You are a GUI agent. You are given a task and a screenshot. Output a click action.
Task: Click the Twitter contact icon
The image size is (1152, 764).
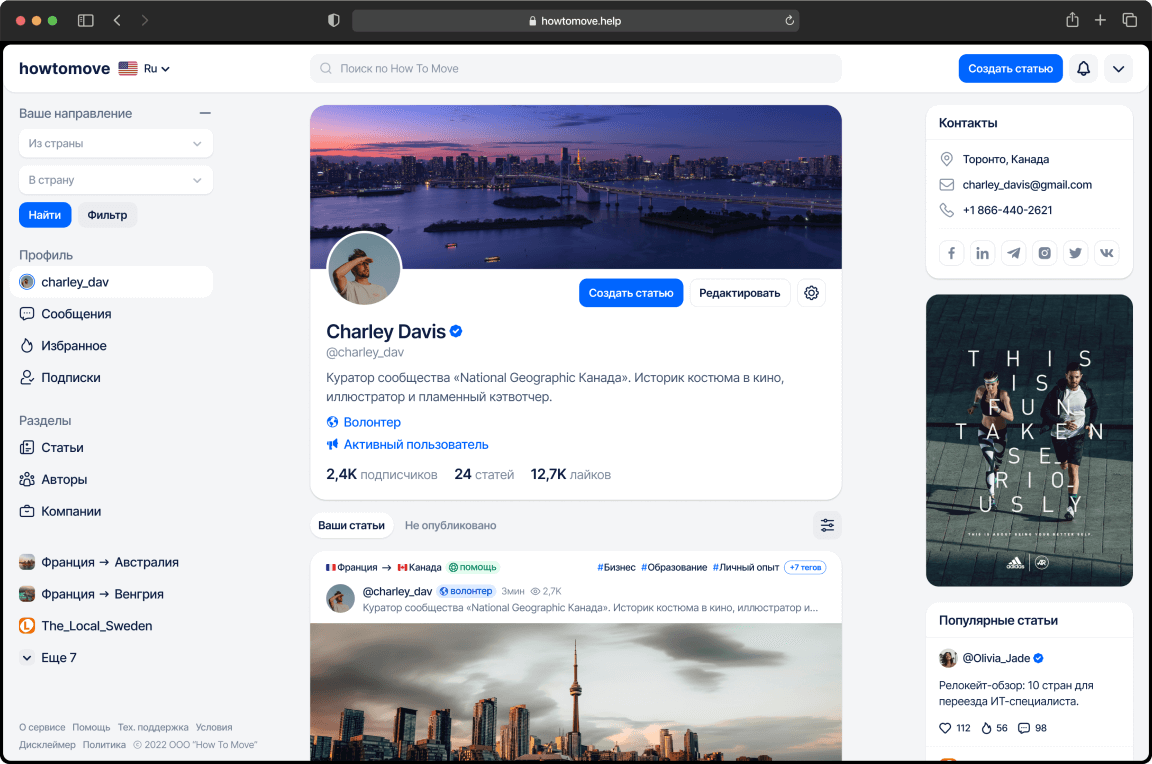pos(1076,253)
